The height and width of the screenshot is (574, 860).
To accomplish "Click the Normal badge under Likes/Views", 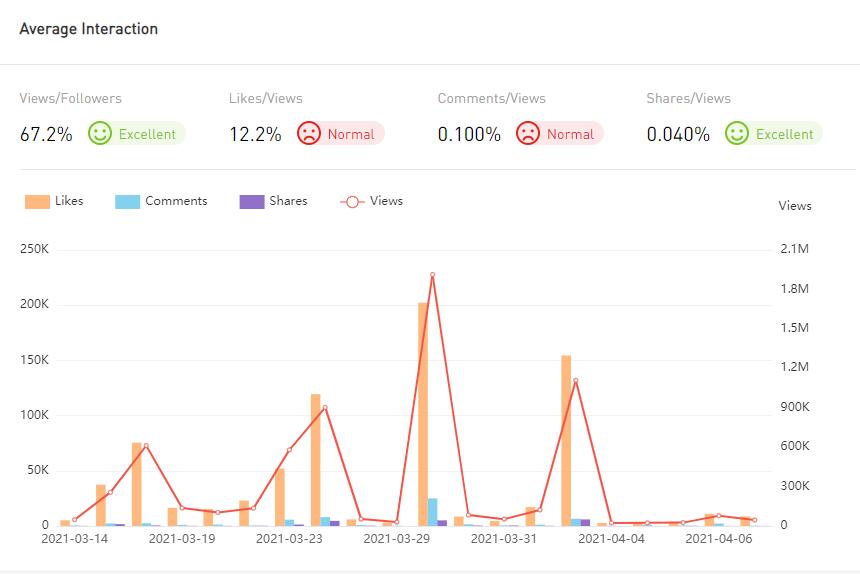I will tap(351, 134).
